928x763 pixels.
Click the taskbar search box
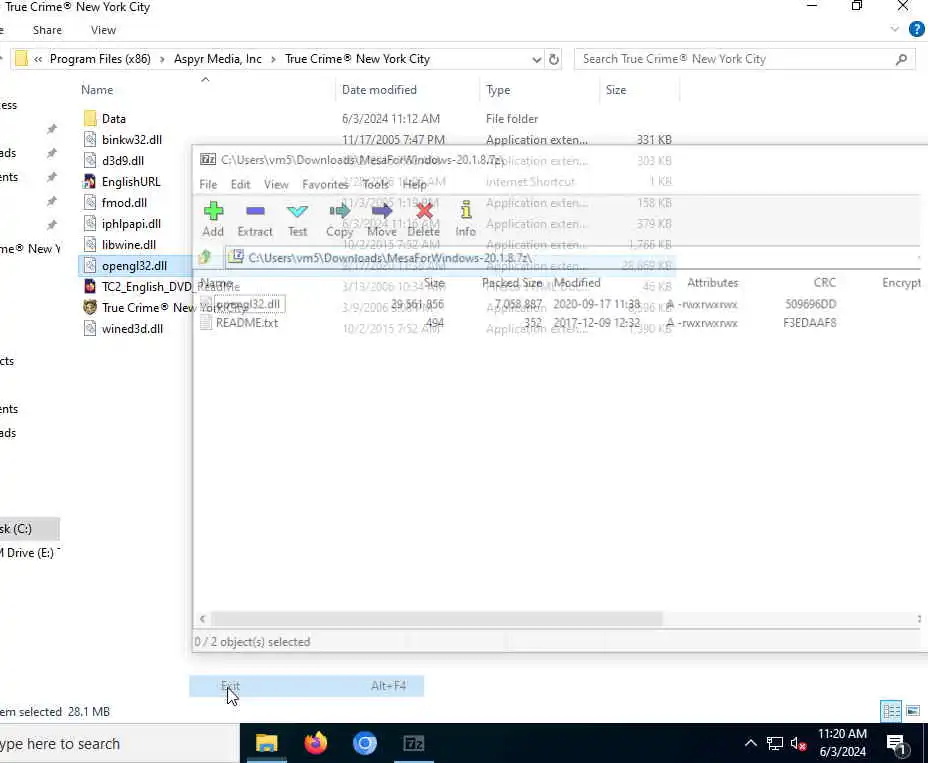pos(118,743)
